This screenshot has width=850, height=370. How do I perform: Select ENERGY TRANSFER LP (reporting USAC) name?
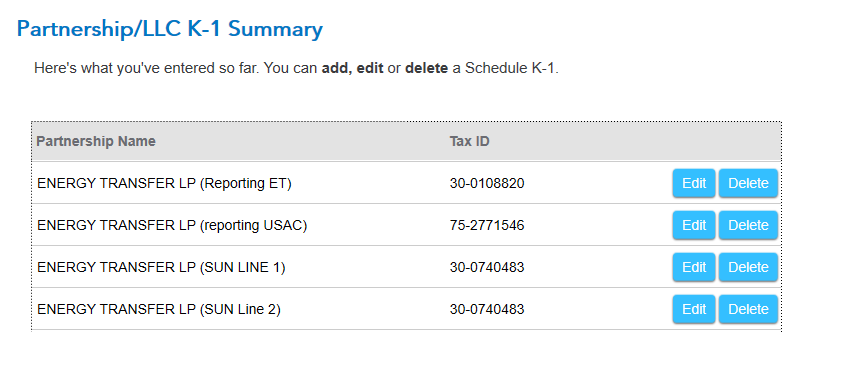(x=172, y=225)
